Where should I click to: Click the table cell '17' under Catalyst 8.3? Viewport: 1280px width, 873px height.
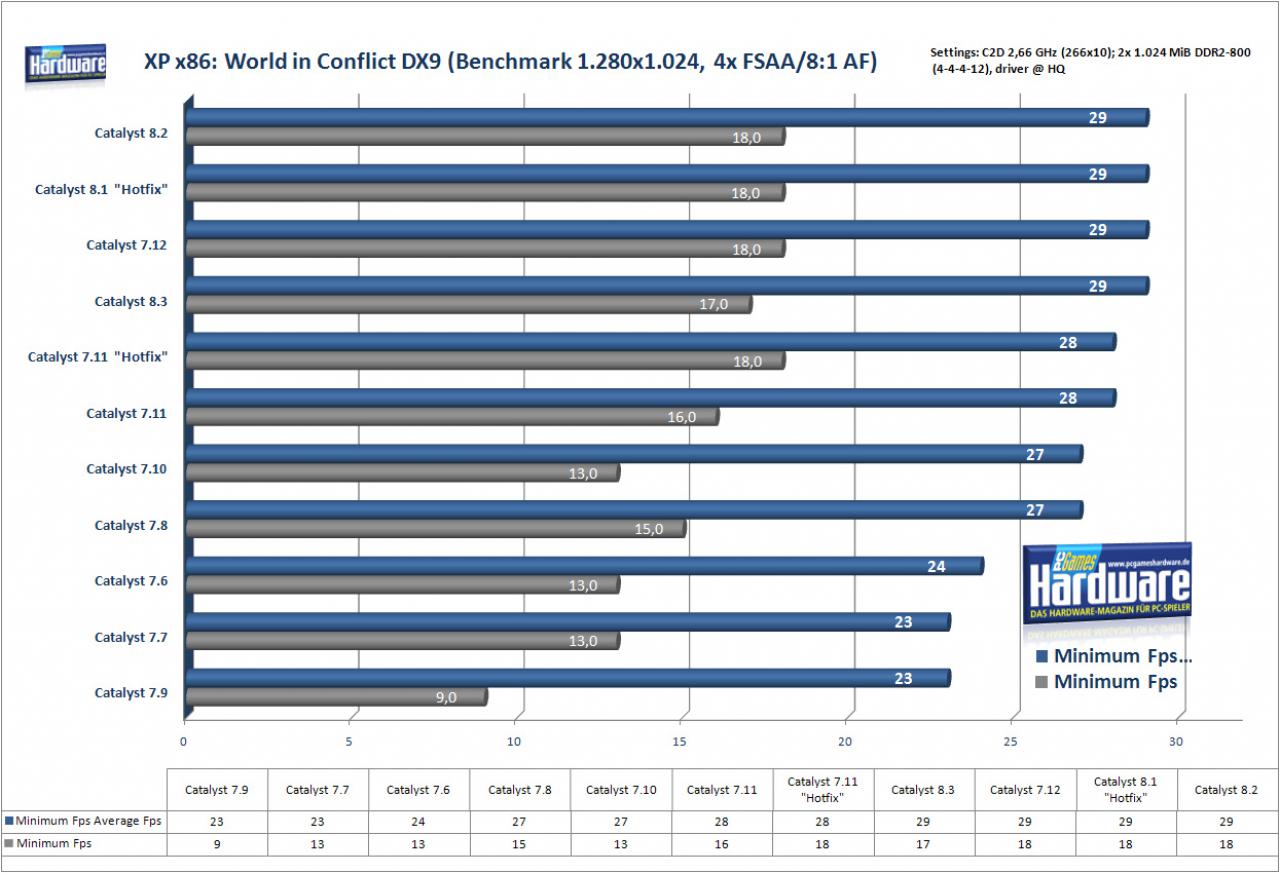(x=924, y=844)
